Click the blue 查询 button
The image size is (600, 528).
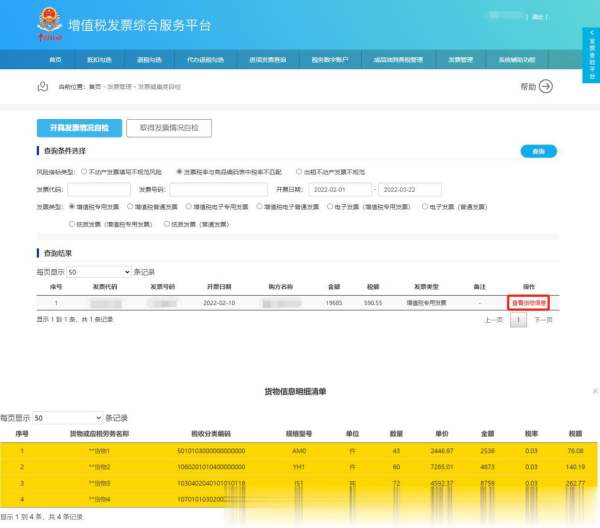click(x=538, y=151)
